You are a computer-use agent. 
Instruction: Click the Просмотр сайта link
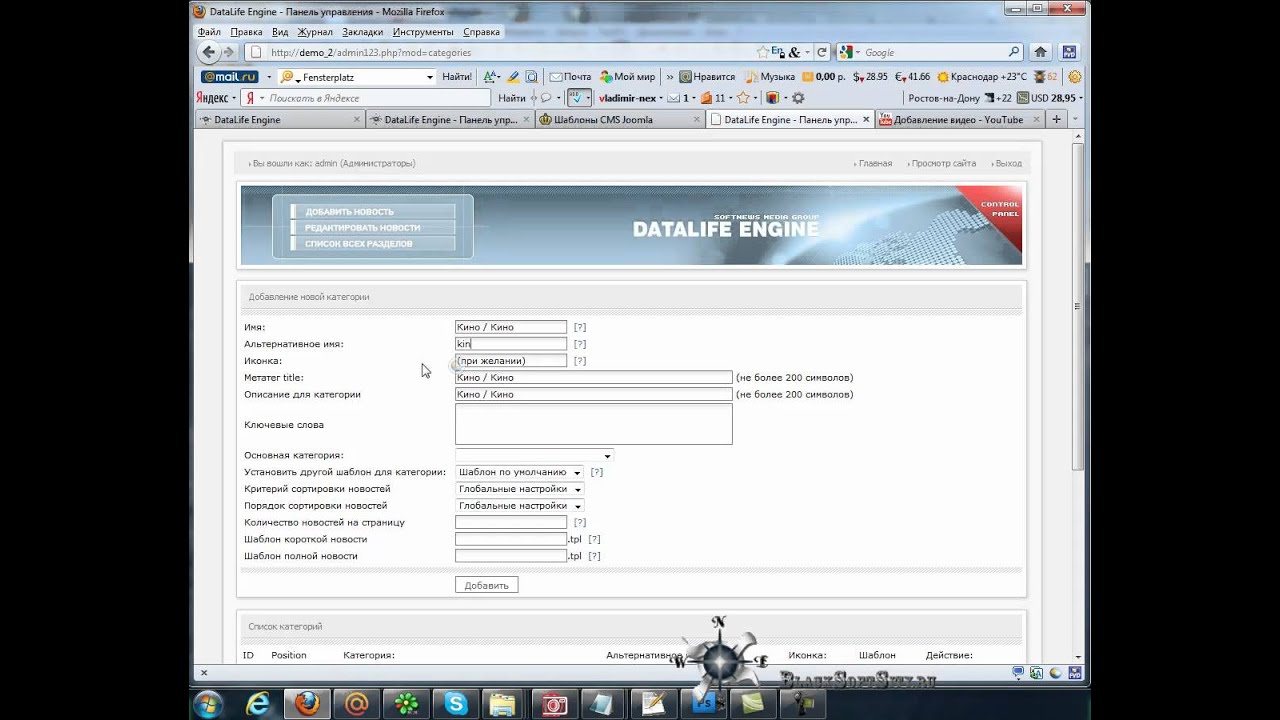click(943, 163)
